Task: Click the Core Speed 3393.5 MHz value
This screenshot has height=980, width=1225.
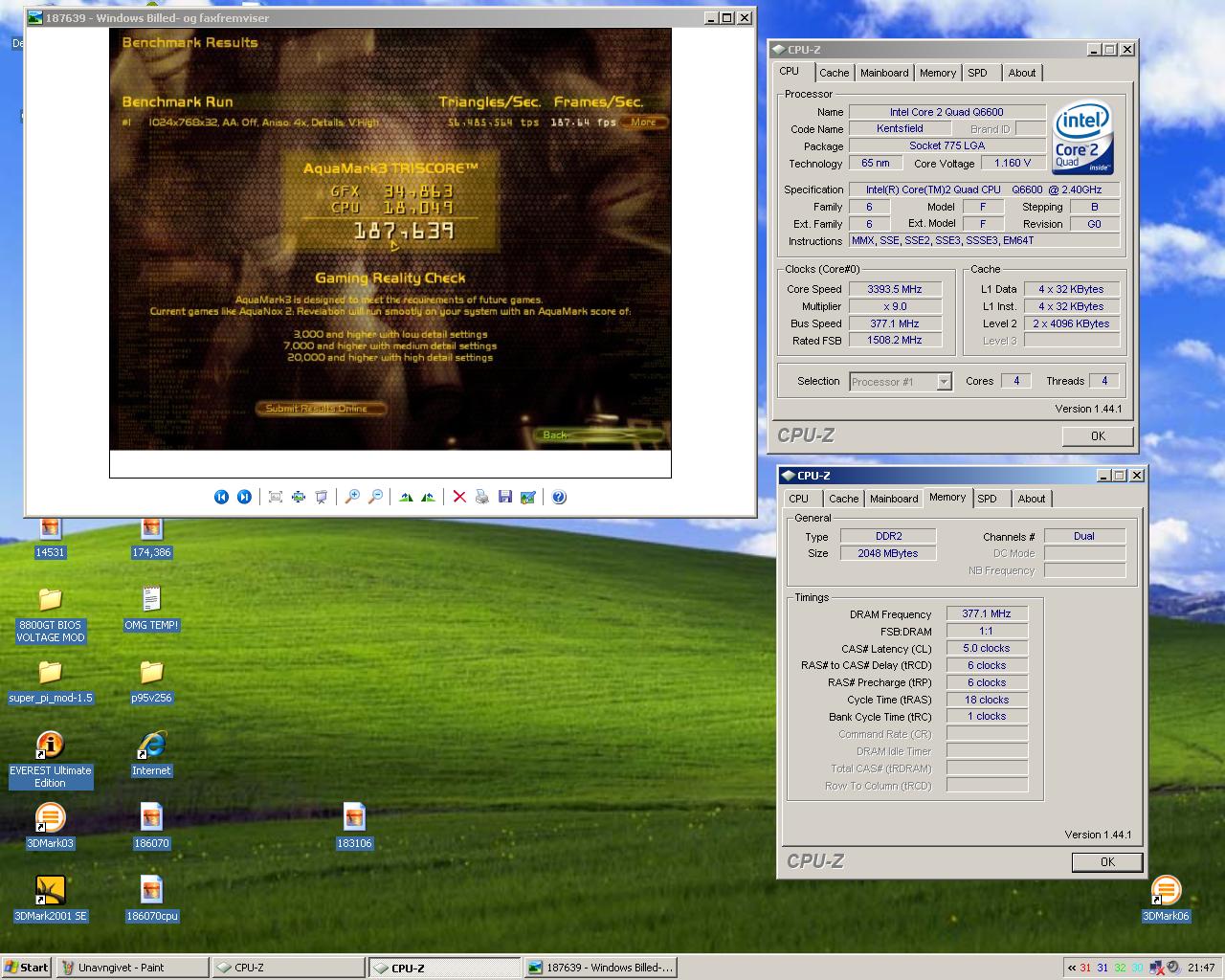Action: click(895, 289)
